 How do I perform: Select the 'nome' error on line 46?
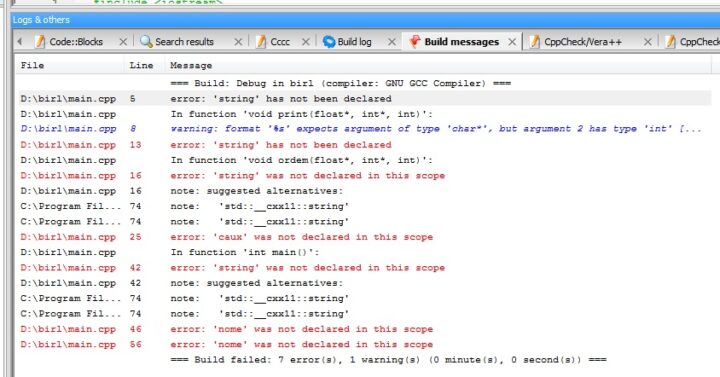point(363,329)
